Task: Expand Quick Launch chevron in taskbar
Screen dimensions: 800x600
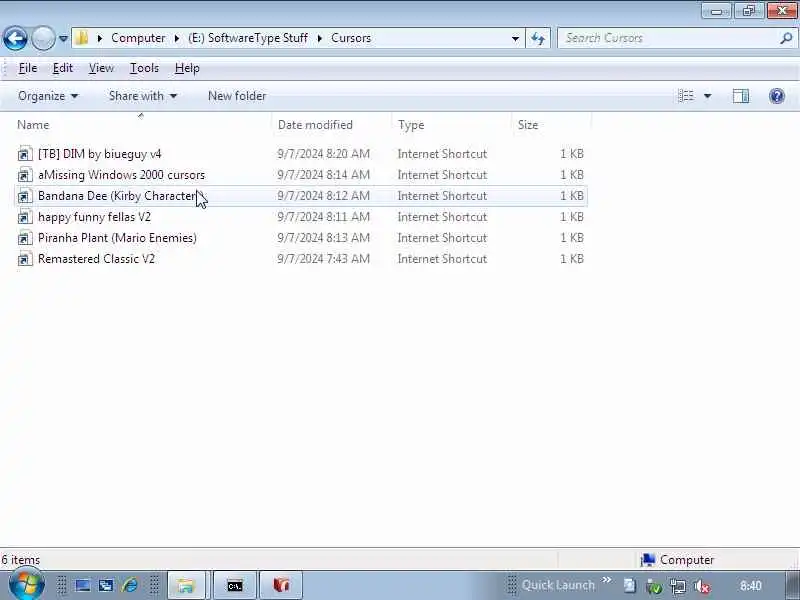Action: (606, 580)
